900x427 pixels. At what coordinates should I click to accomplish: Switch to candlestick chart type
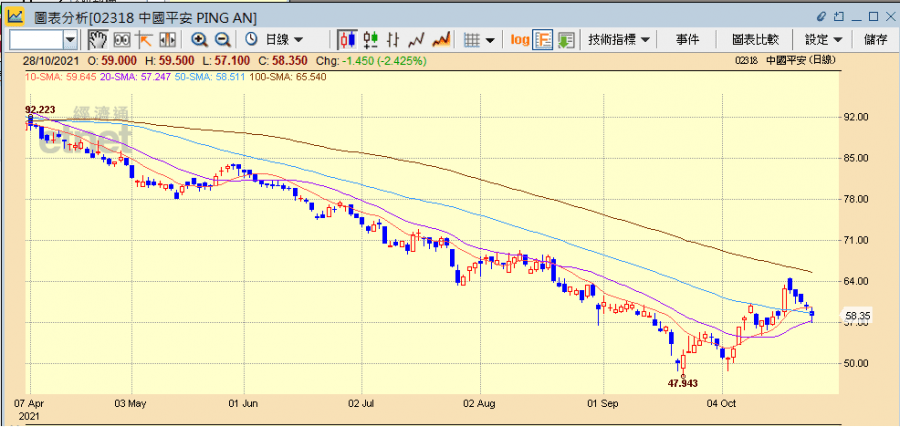coord(347,39)
